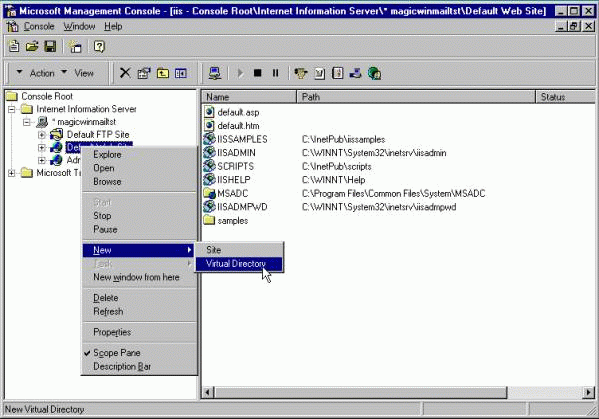Image resolution: width=599 pixels, height=419 pixels.
Task: Choose Stop from context menu
Action: (x=139, y=216)
